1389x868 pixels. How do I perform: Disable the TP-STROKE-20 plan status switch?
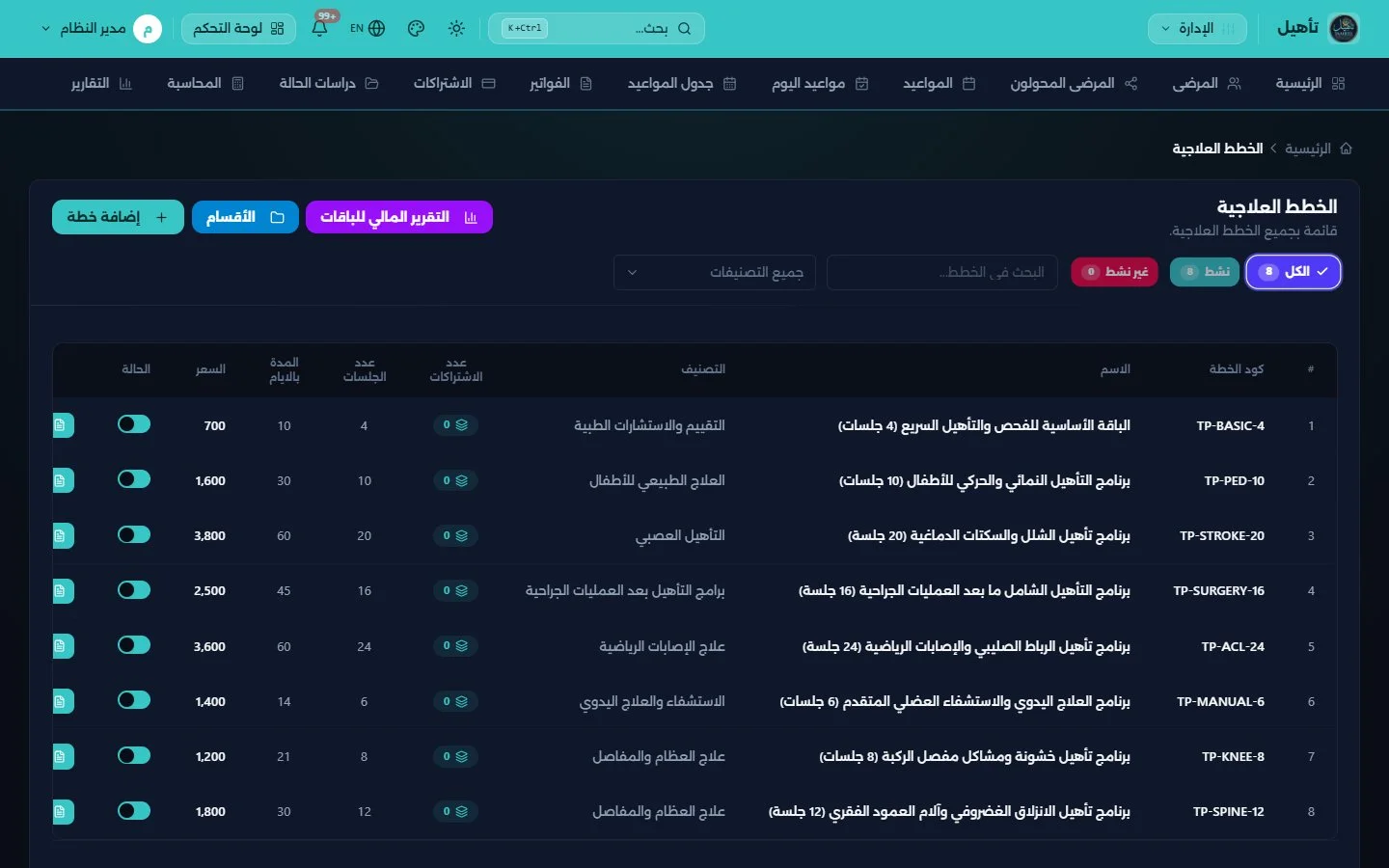[134, 534]
